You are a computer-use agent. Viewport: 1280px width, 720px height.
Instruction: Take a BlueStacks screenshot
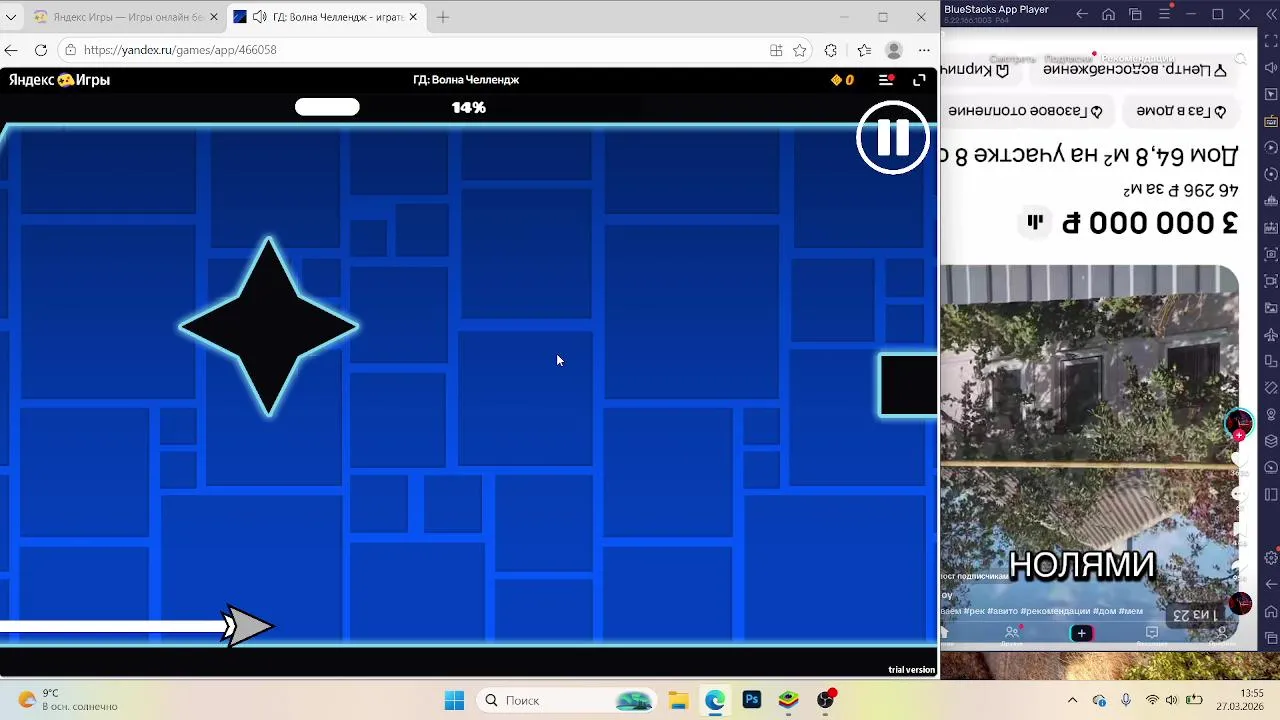click(1271, 254)
